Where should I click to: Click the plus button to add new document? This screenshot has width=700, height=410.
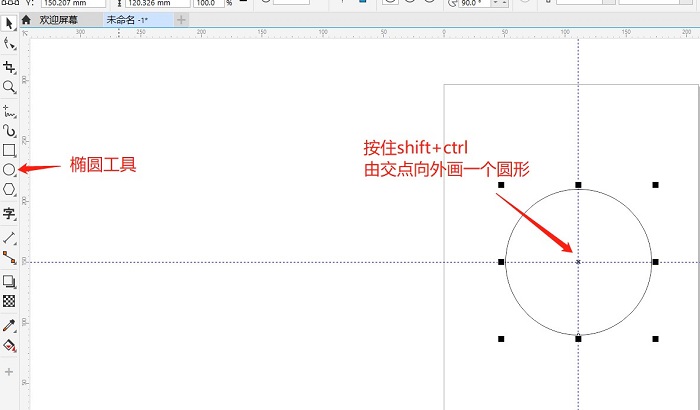181,19
